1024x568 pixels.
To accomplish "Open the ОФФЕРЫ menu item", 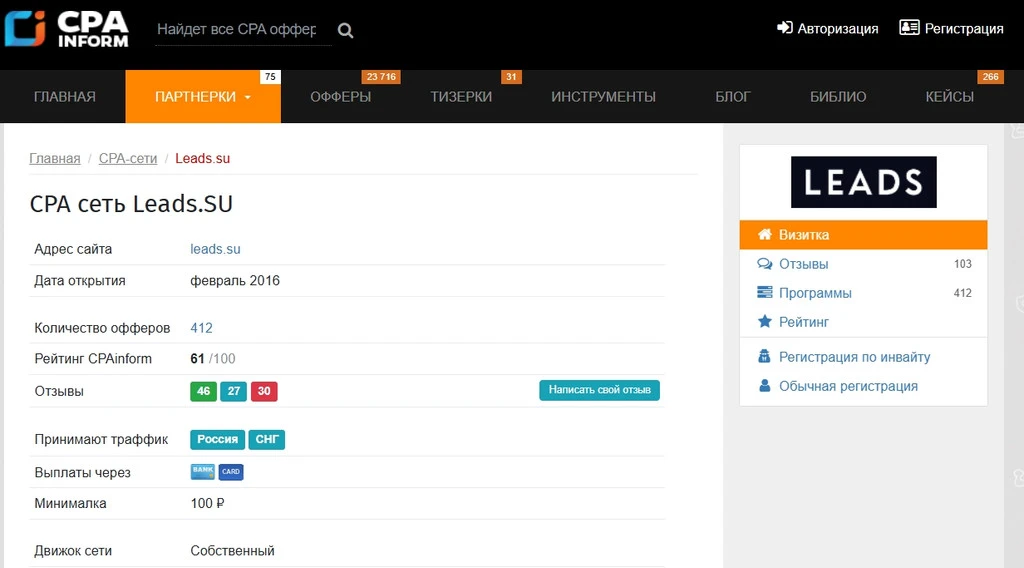I will coord(340,97).
